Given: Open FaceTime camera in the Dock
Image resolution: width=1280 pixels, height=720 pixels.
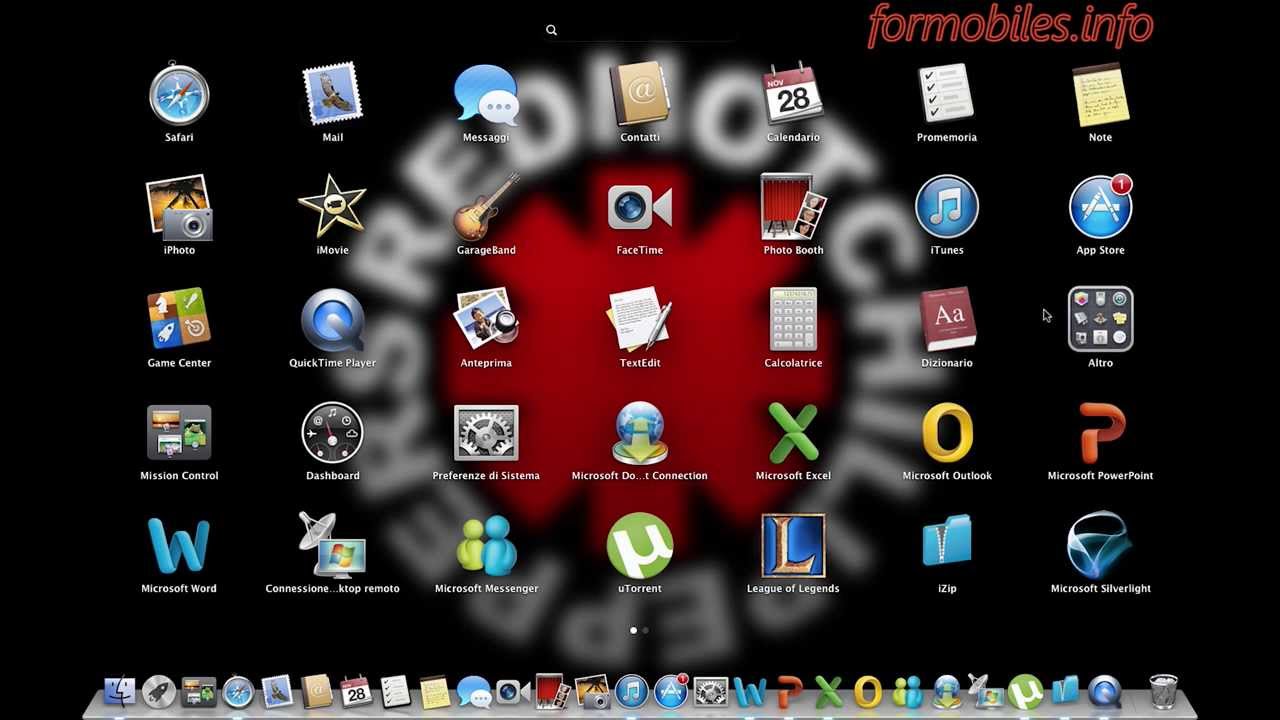Looking at the screenshot, I should (x=513, y=692).
